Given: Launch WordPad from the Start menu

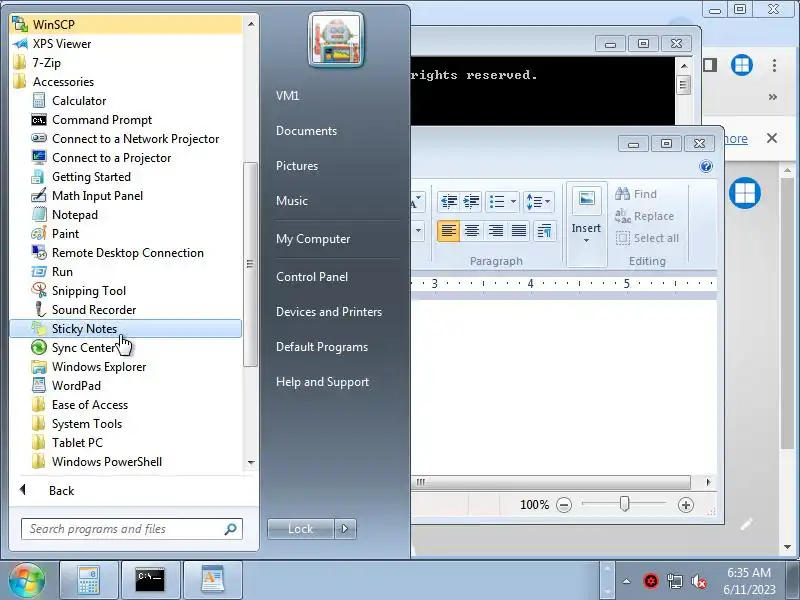Looking at the screenshot, I should (x=126, y=386).
